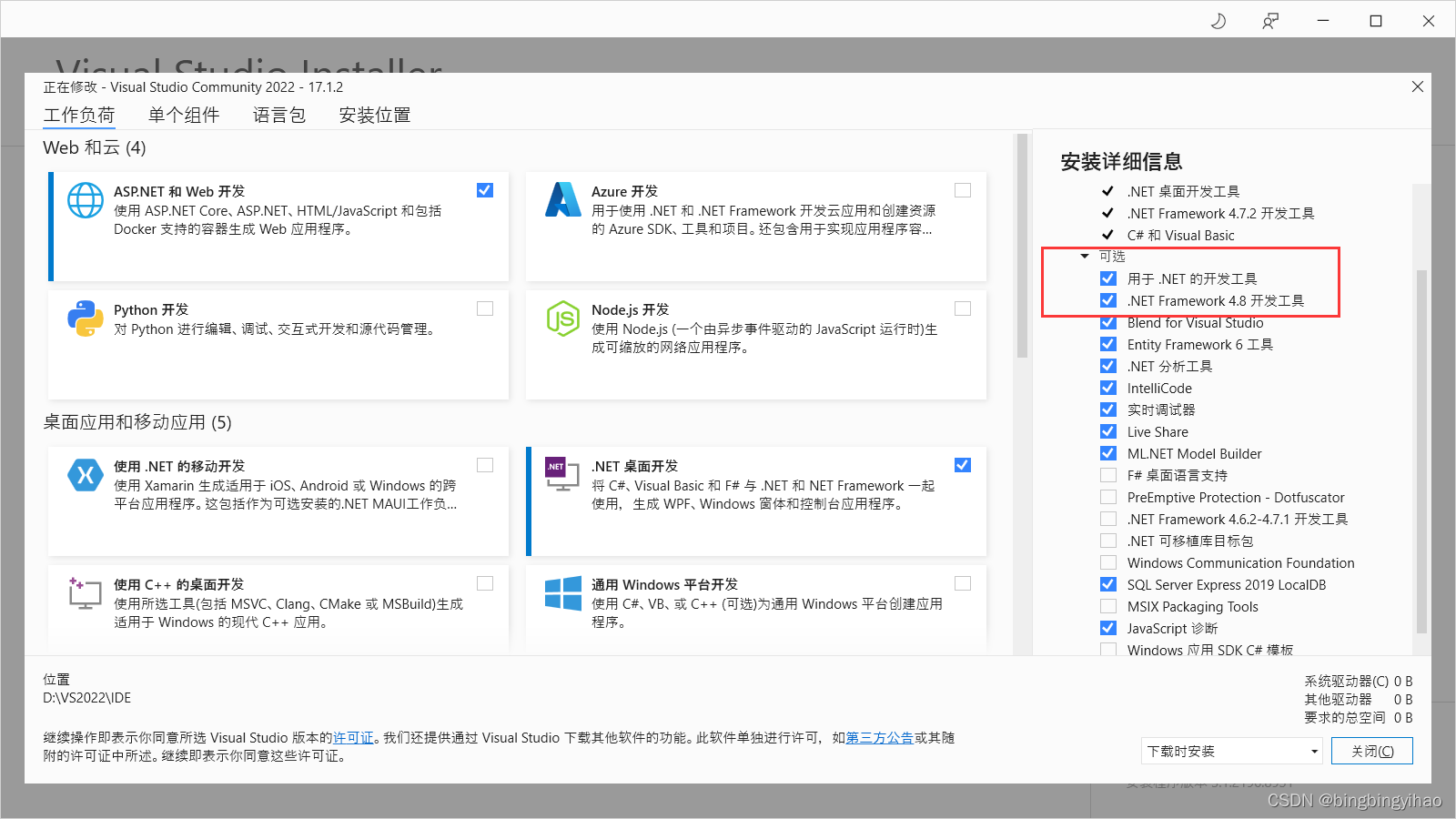1456x819 pixels.
Task: Click the Azure development logo icon
Action: [563, 199]
